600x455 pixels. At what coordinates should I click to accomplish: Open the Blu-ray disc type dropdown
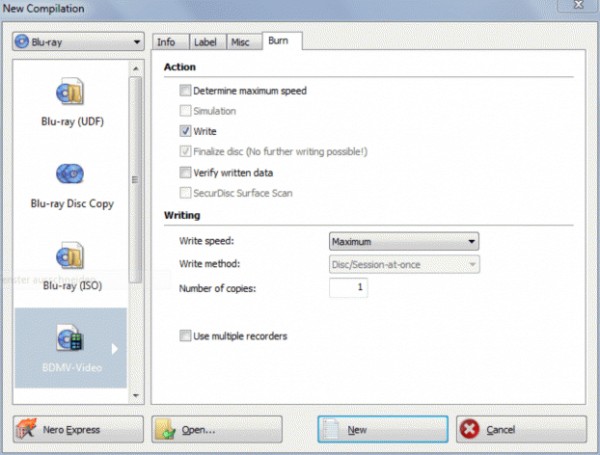coord(78,44)
